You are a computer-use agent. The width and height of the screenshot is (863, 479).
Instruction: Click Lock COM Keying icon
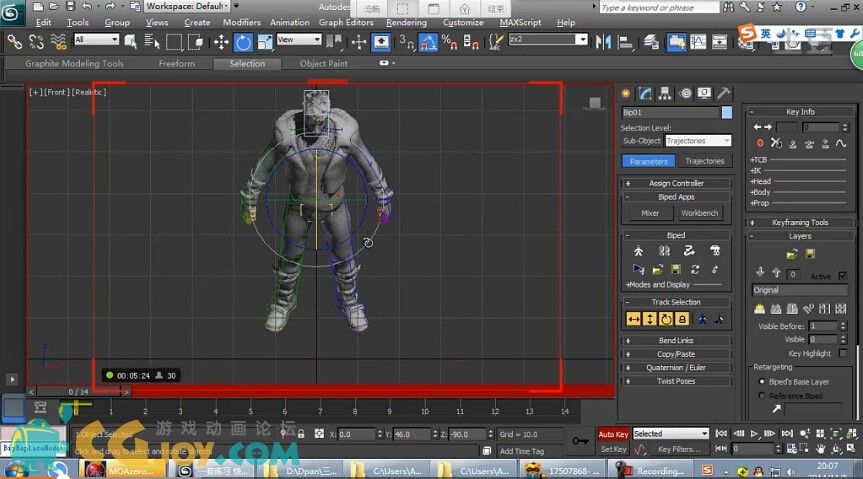[682, 319]
